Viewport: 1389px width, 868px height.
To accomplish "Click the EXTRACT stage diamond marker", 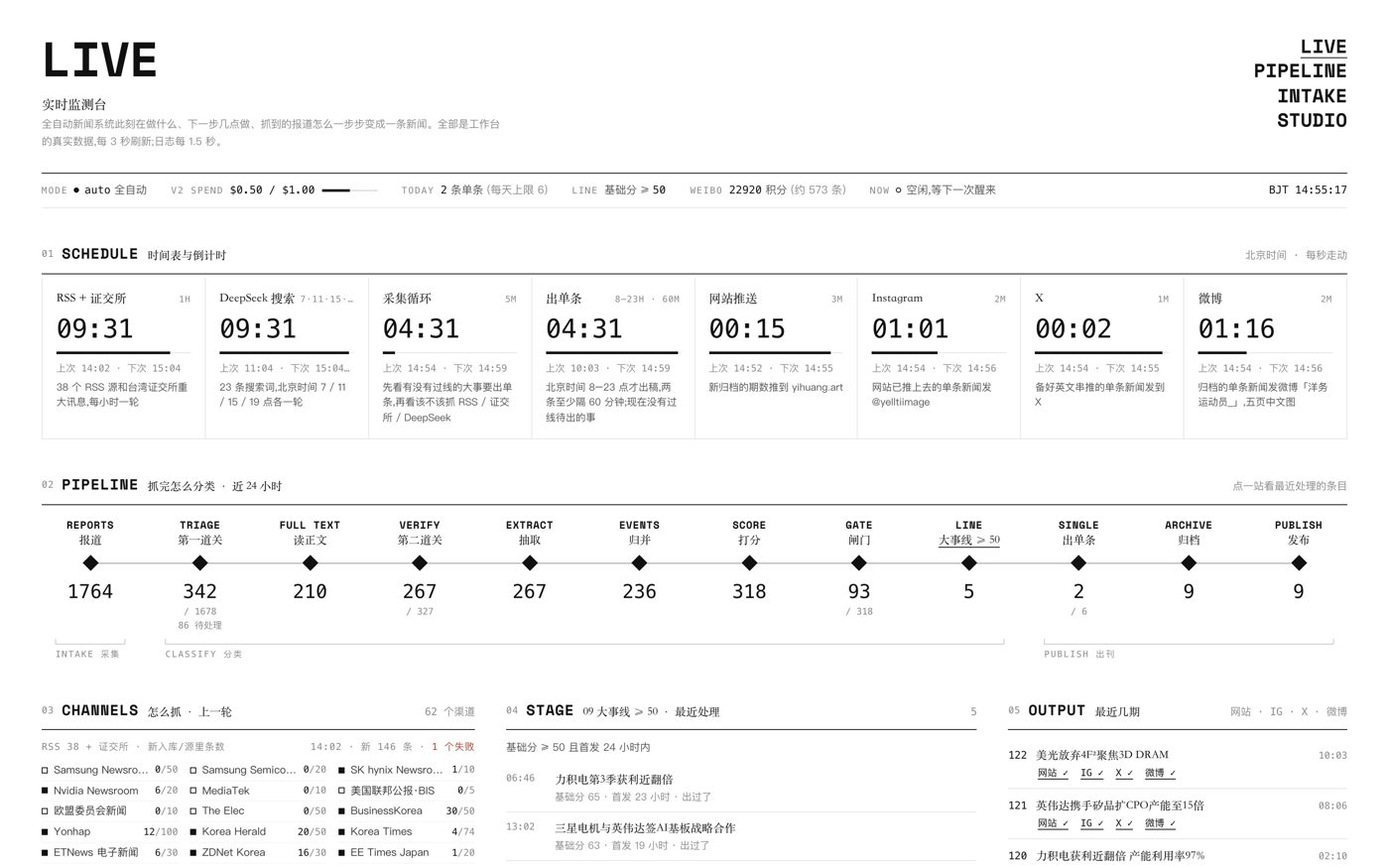I will (530, 563).
